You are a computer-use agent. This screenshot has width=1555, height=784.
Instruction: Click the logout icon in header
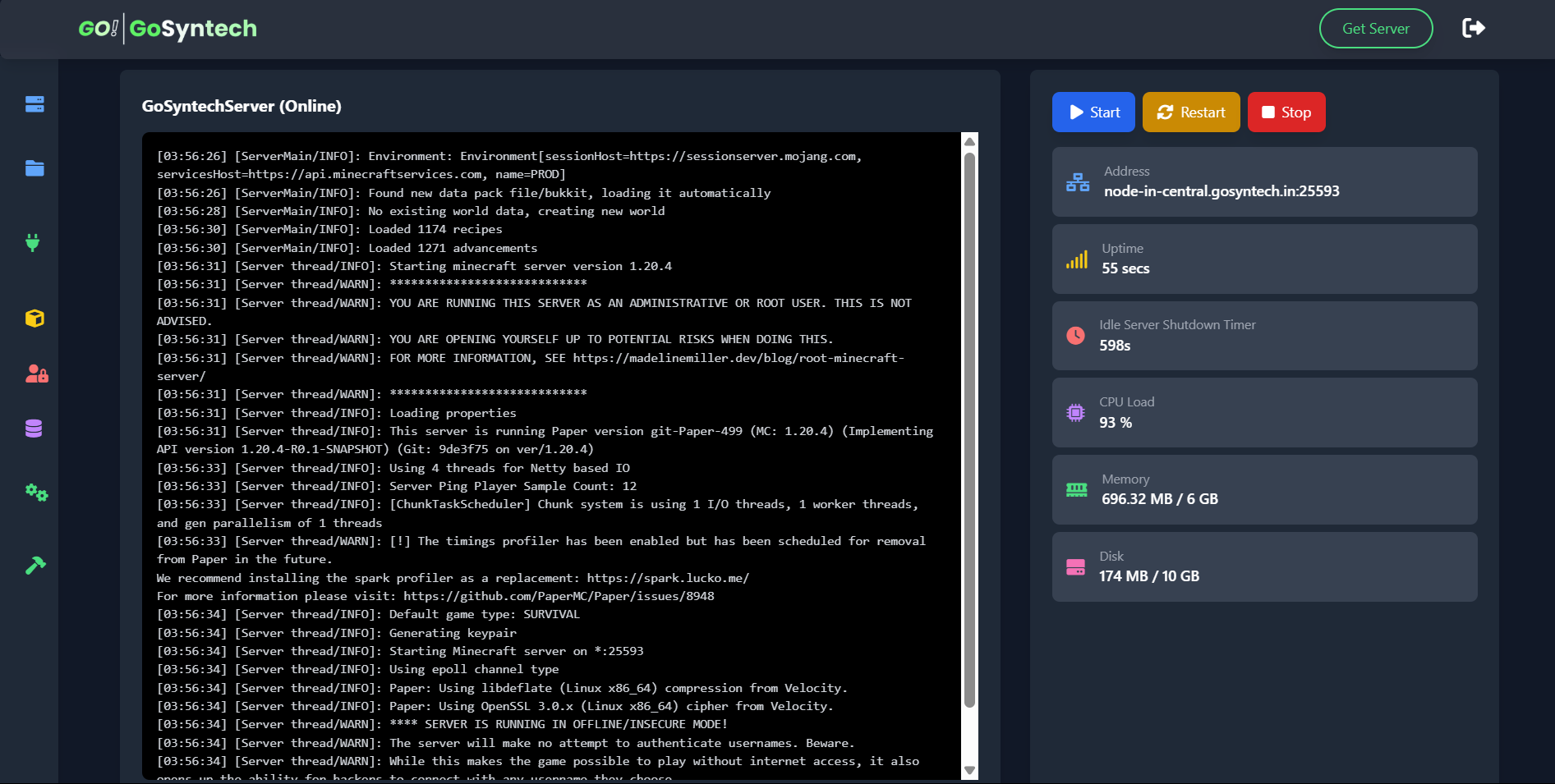(x=1474, y=28)
